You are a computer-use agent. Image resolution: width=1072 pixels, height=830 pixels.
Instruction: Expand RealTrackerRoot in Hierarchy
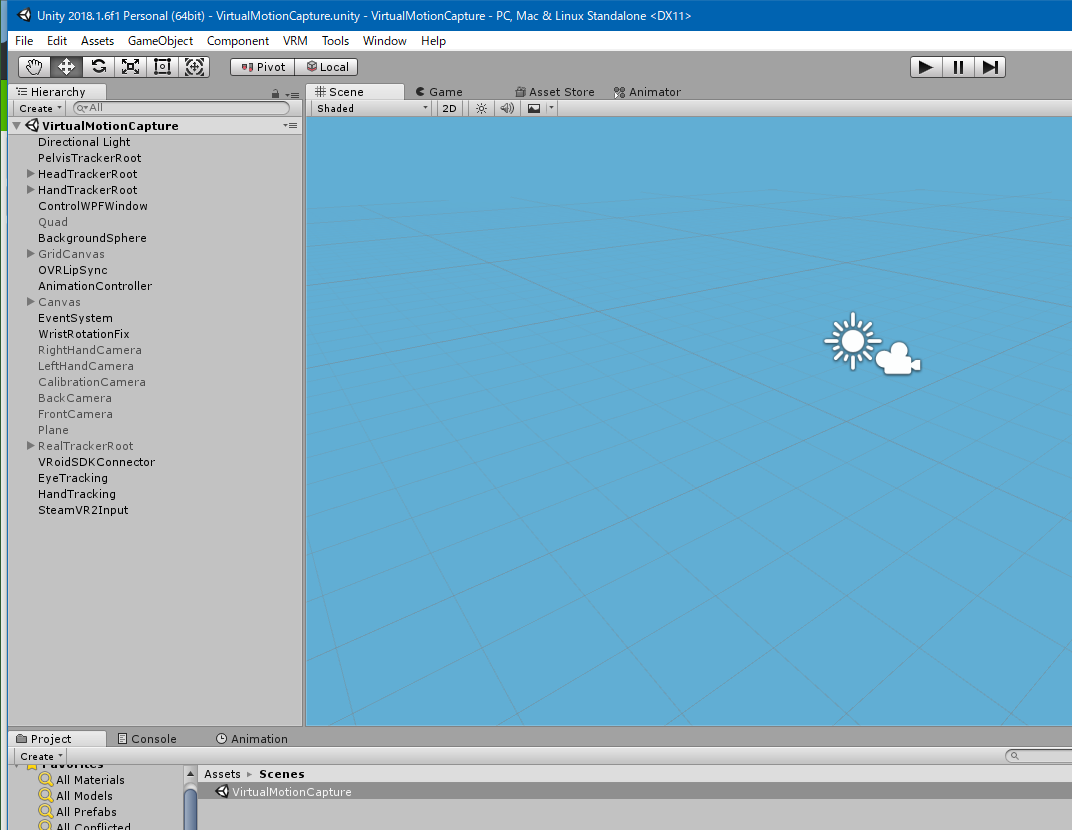coord(31,445)
